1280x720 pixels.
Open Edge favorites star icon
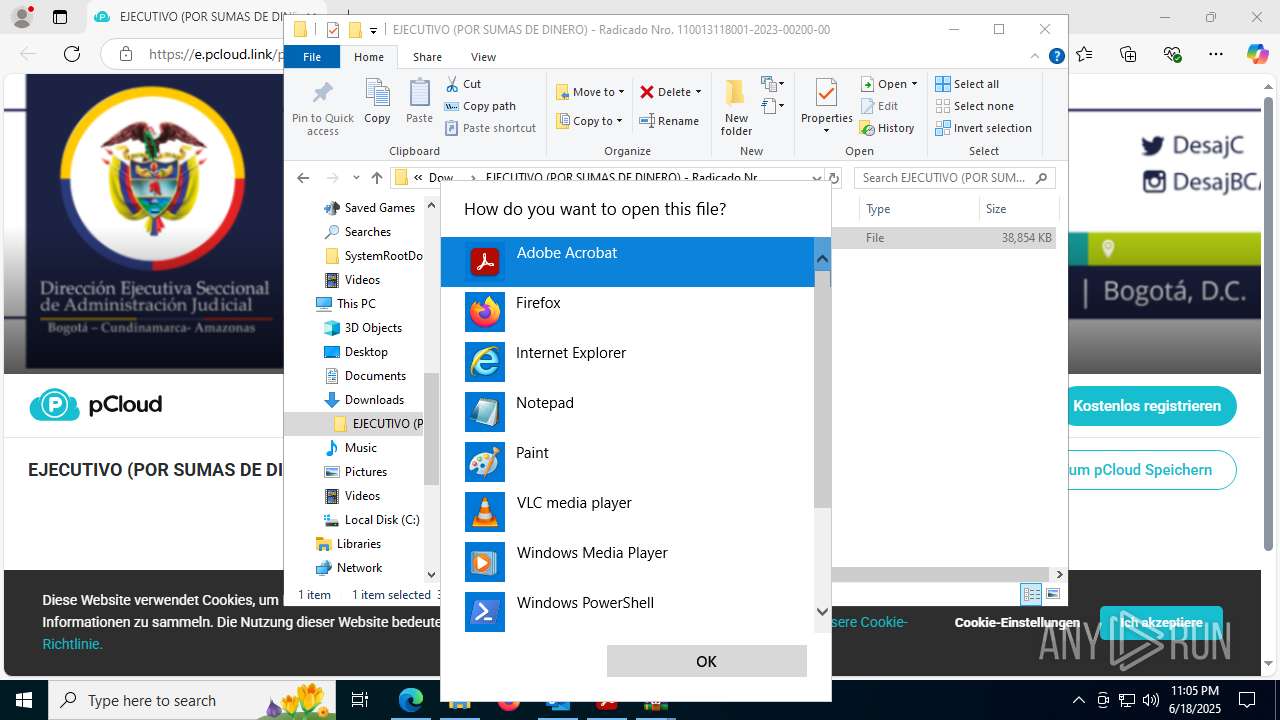click(x=1084, y=54)
